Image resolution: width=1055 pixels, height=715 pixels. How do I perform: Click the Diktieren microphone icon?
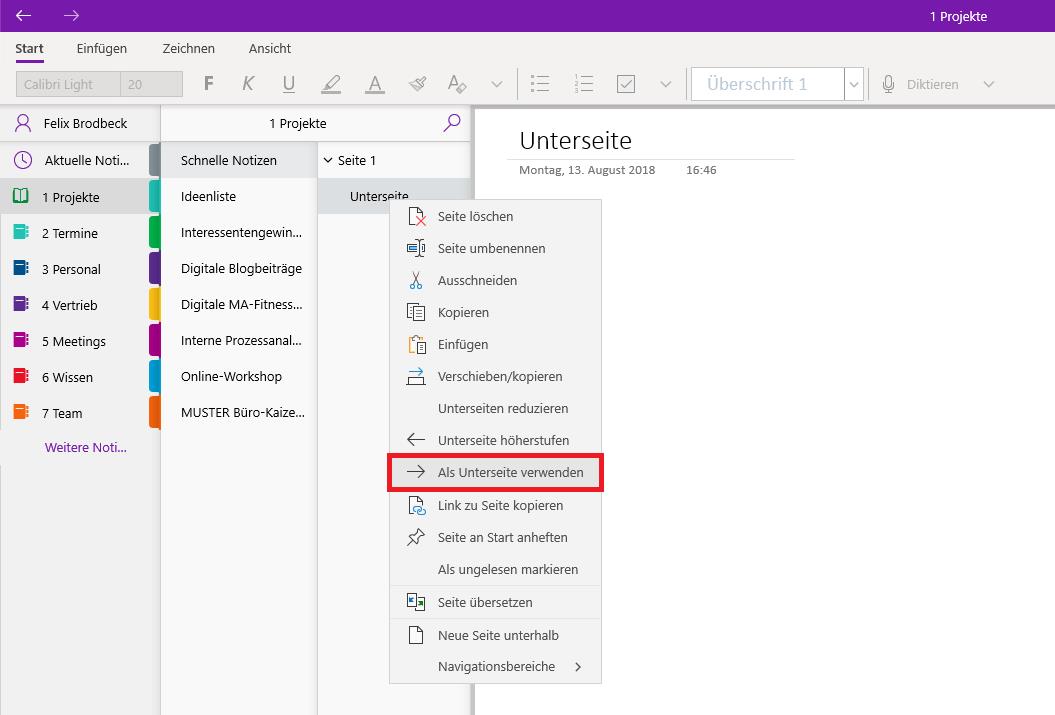coord(888,84)
